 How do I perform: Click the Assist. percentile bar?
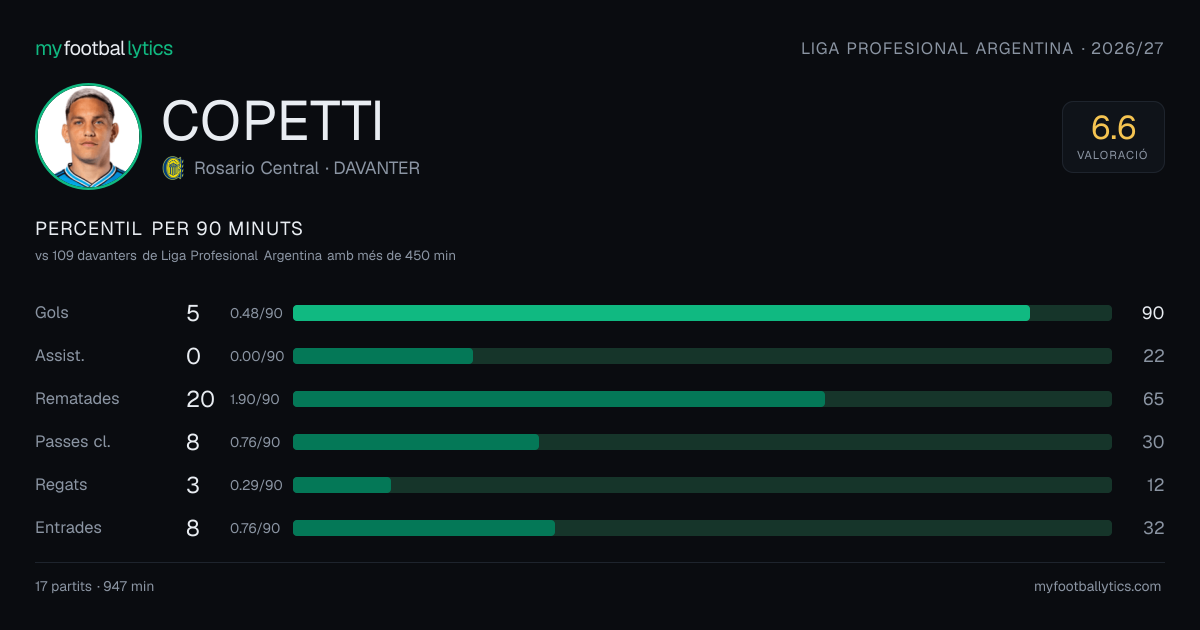[x=702, y=356]
